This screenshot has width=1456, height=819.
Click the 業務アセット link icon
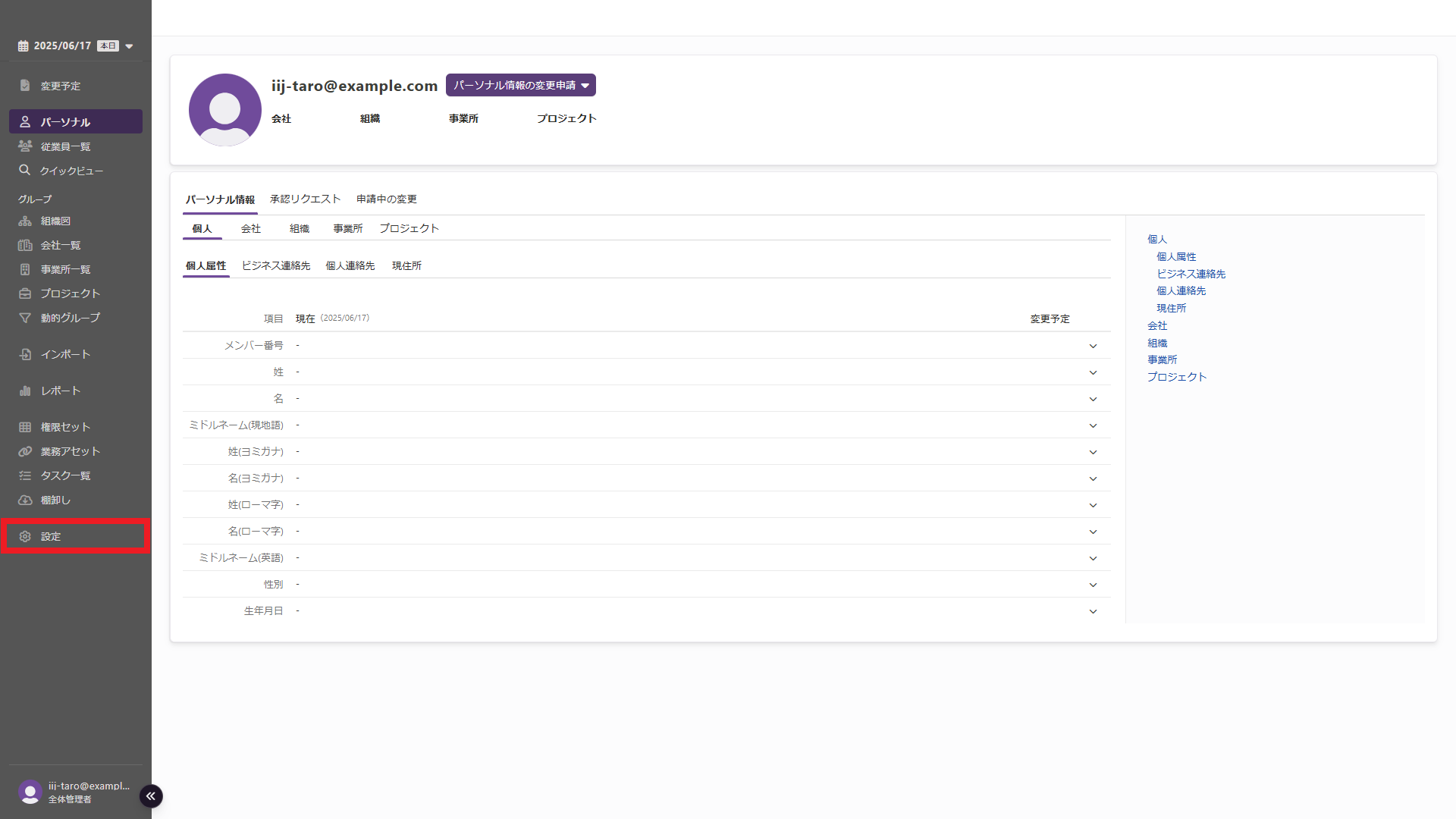click(25, 451)
